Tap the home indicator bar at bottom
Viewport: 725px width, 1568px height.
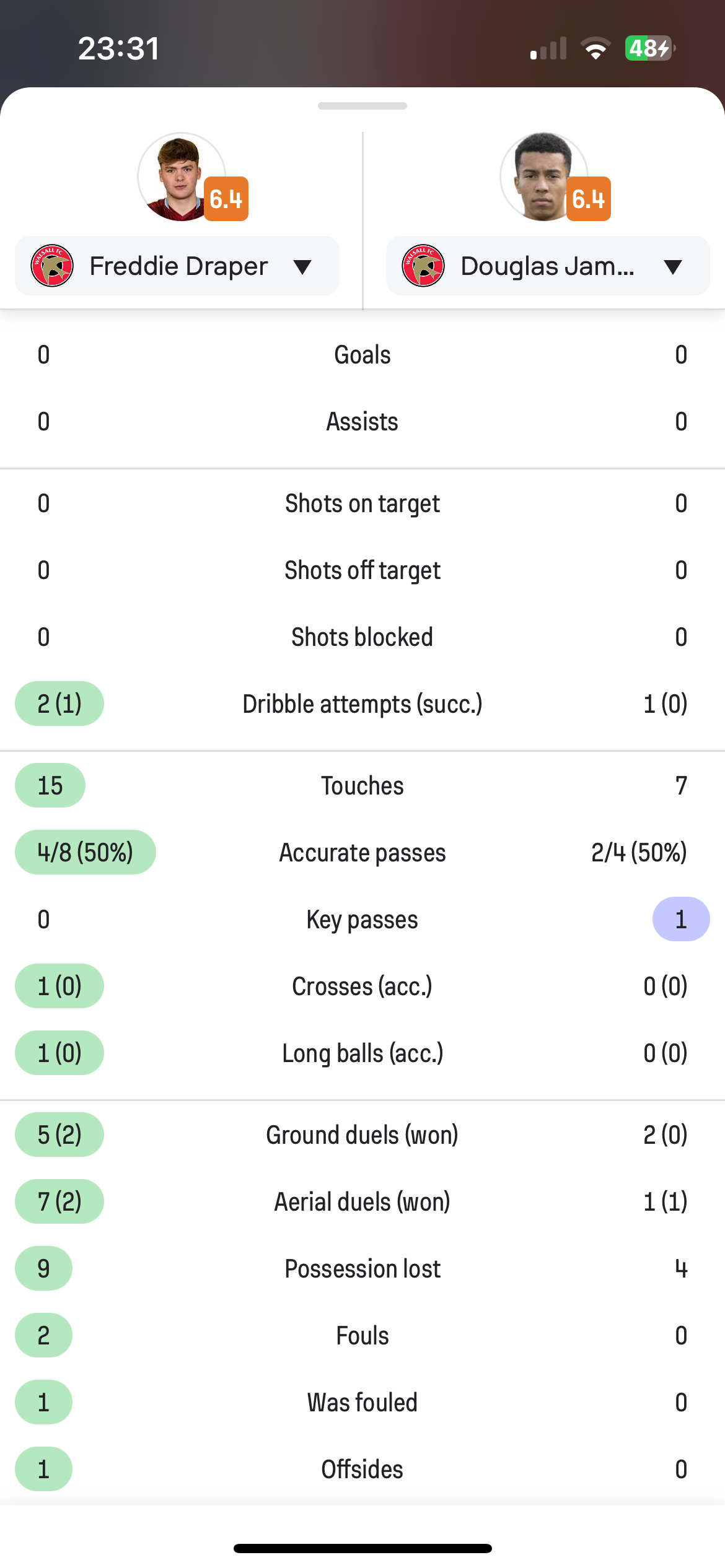(x=362, y=1548)
